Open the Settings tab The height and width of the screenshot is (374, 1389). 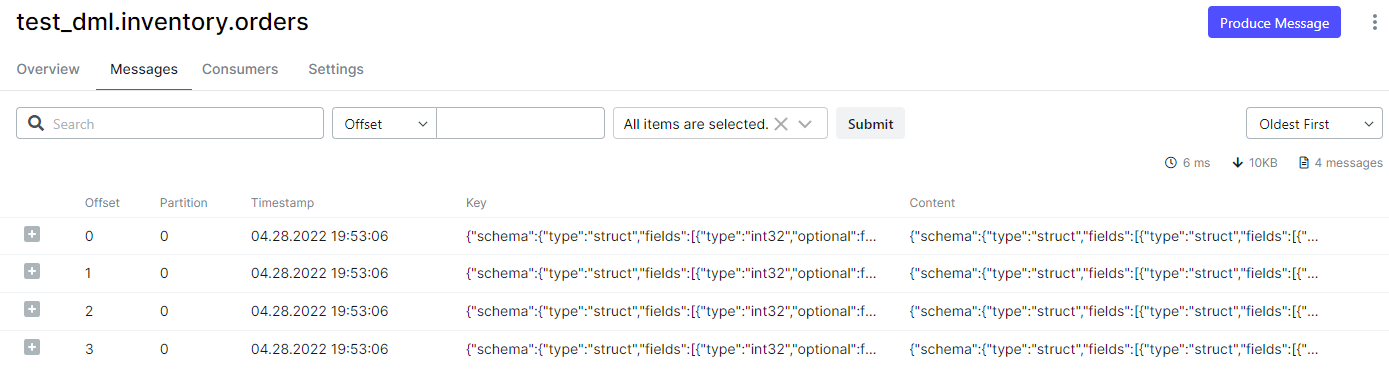[336, 69]
